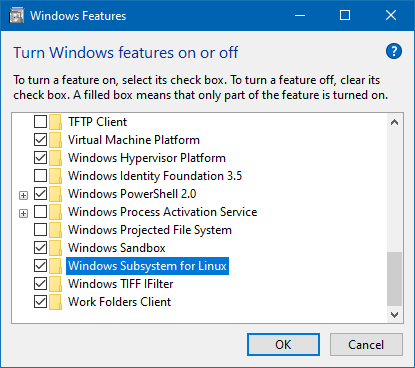Check Windows Identity Foundation 3.5
This screenshot has width=415, height=368.
pyautogui.click(x=40, y=176)
